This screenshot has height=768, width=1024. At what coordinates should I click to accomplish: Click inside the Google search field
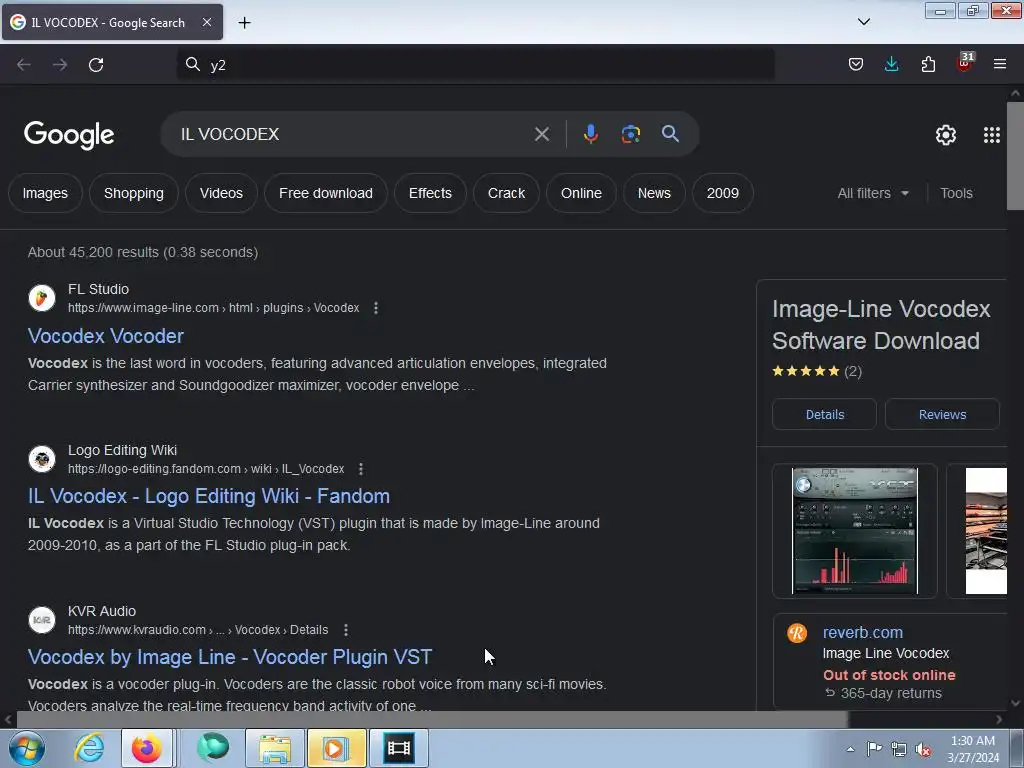tap(353, 135)
